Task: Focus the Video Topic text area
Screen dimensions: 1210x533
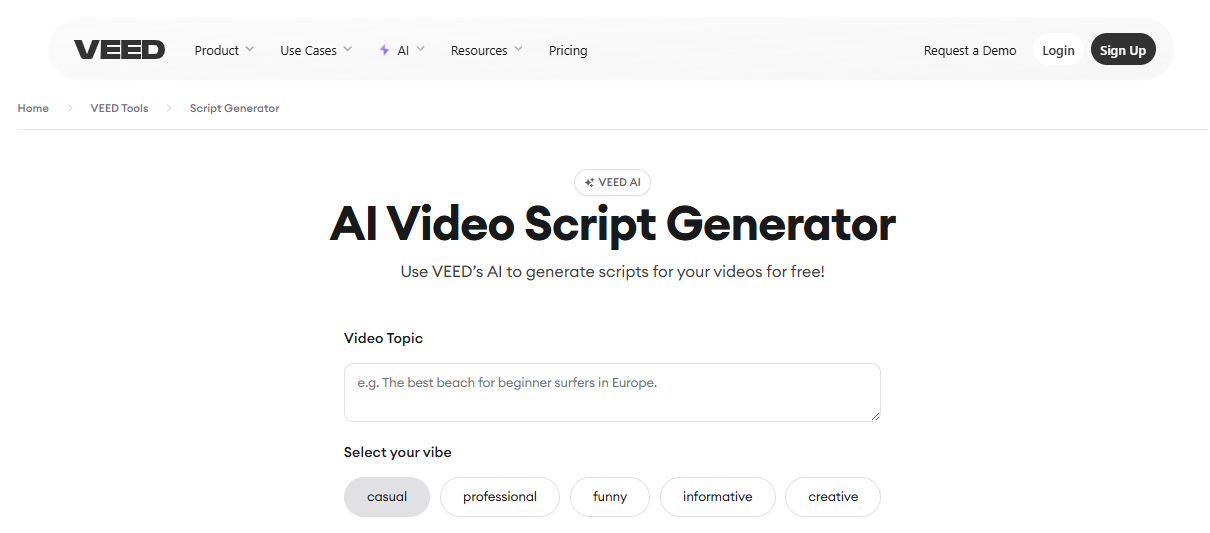Action: [612, 392]
